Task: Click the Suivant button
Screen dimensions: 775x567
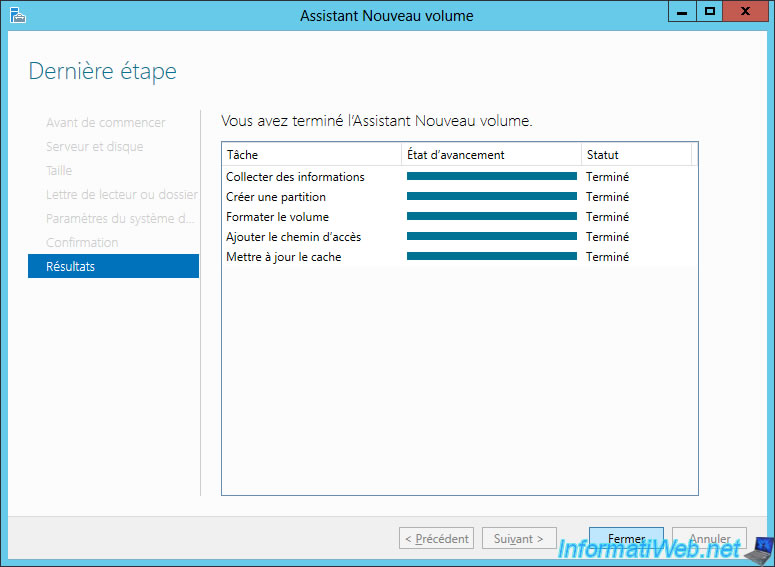Action: tap(519, 538)
